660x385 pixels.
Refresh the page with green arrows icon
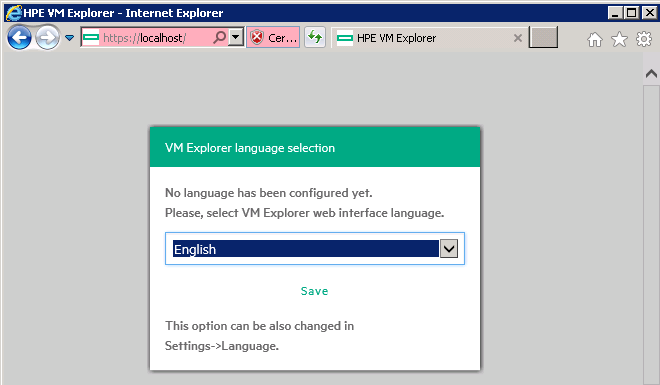(315, 37)
